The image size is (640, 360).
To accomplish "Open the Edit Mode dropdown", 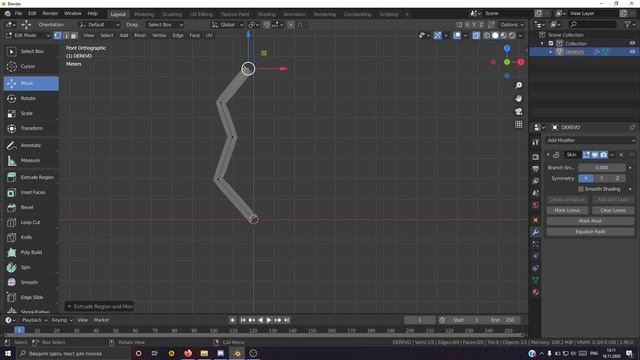I will coord(27,36).
